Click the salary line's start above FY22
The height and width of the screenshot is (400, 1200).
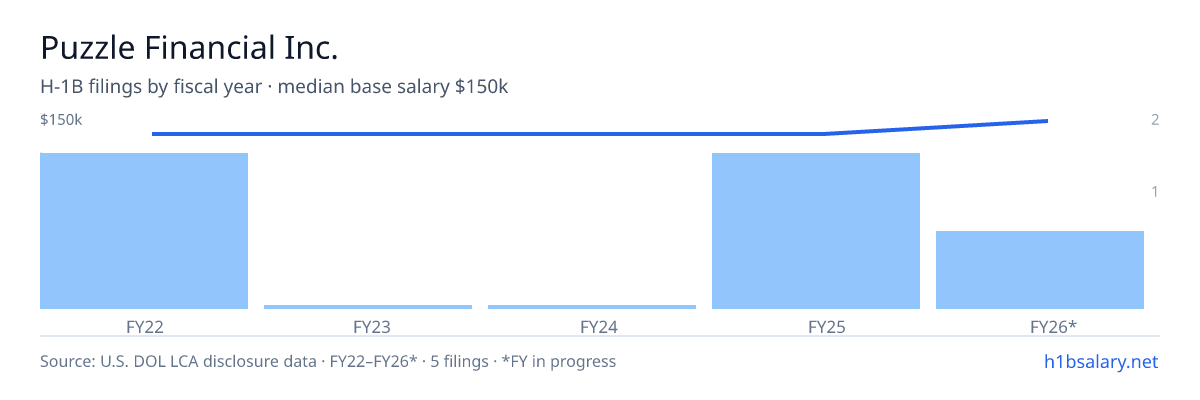[153, 134]
